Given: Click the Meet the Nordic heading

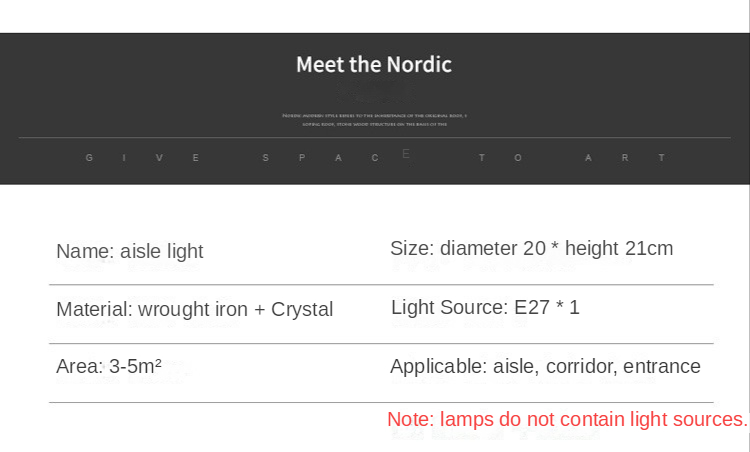Looking at the screenshot, I should click(x=374, y=65).
